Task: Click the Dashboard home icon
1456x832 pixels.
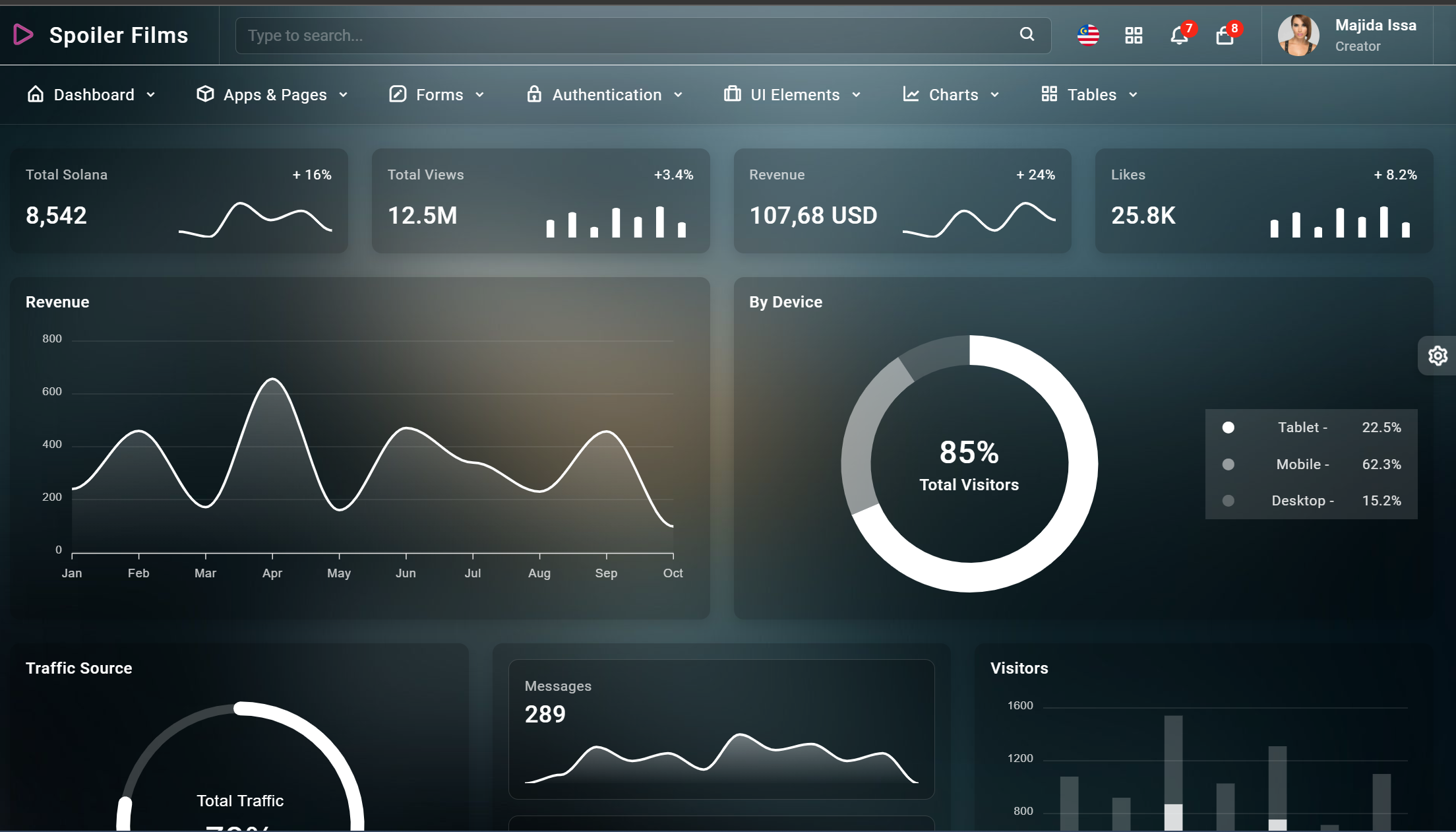Action: pyautogui.click(x=36, y=94)
